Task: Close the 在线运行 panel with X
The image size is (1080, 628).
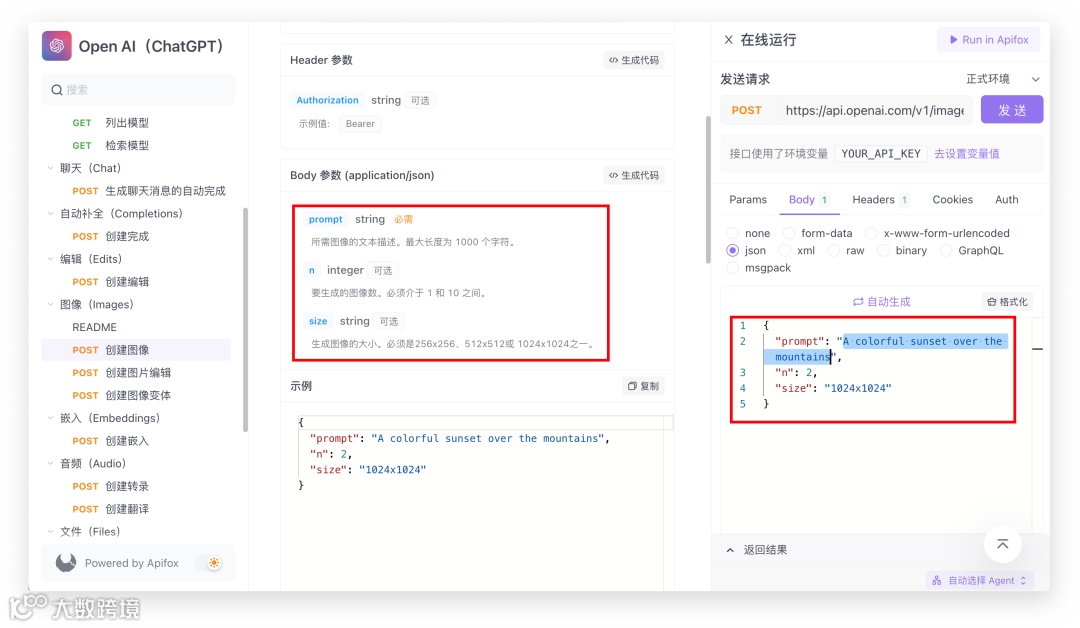Action: pyautogui.click(x=728, y=40)
